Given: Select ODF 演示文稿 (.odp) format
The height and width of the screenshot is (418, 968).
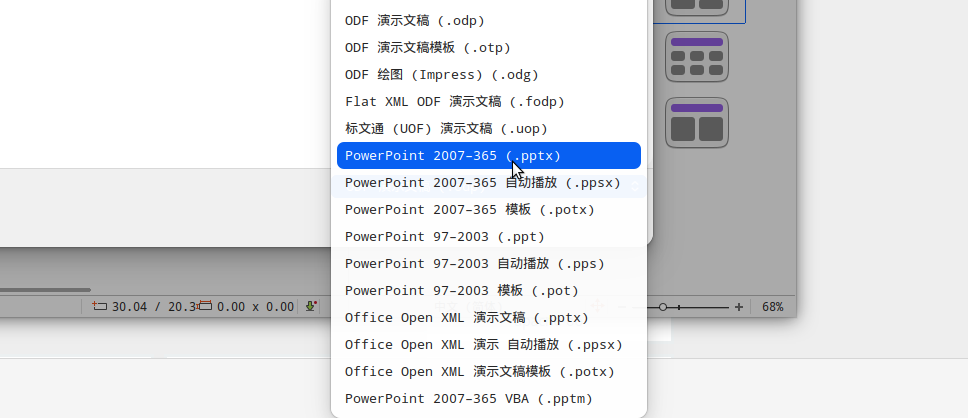Looking at the screenshot, I should (489, 20).
